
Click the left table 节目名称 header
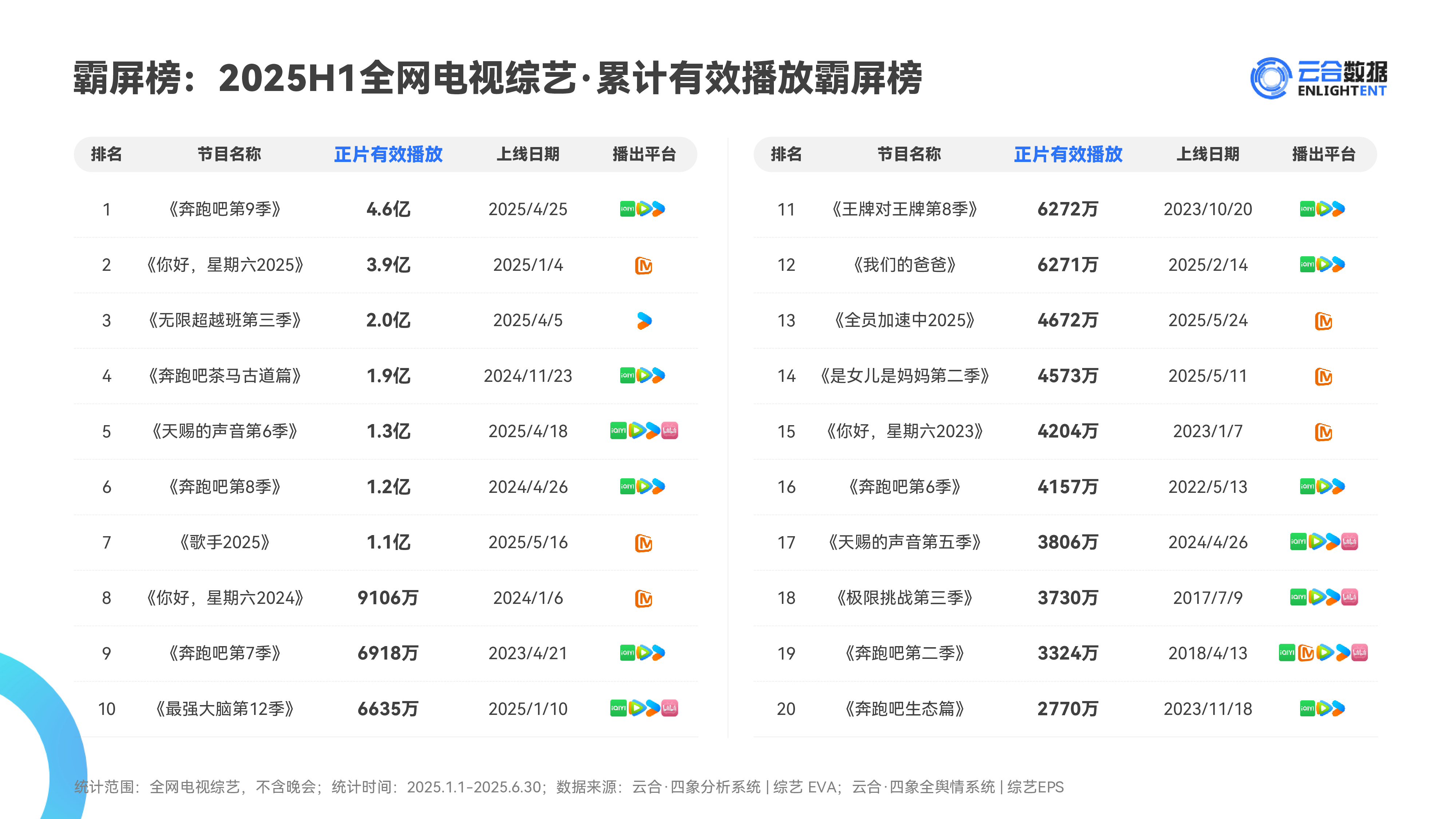pos(229,154)
